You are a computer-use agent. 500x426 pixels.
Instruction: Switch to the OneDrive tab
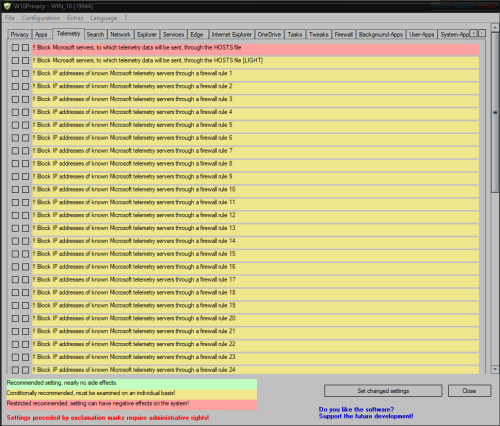point(269,34)
